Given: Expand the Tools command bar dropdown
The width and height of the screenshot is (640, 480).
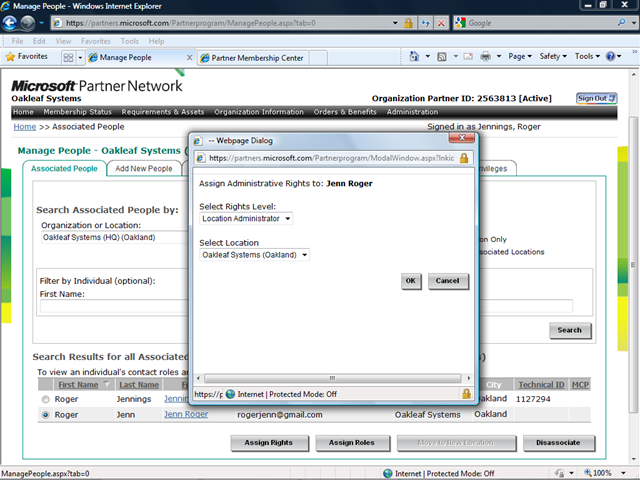Looking at the screenshot, I should pos(587,56).
